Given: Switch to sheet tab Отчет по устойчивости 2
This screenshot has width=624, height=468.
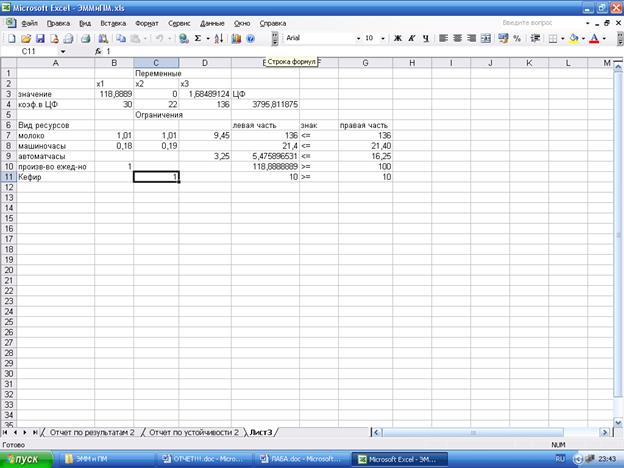Looking at the screenshot, I should pyautogui.click(x=194, y=432).
